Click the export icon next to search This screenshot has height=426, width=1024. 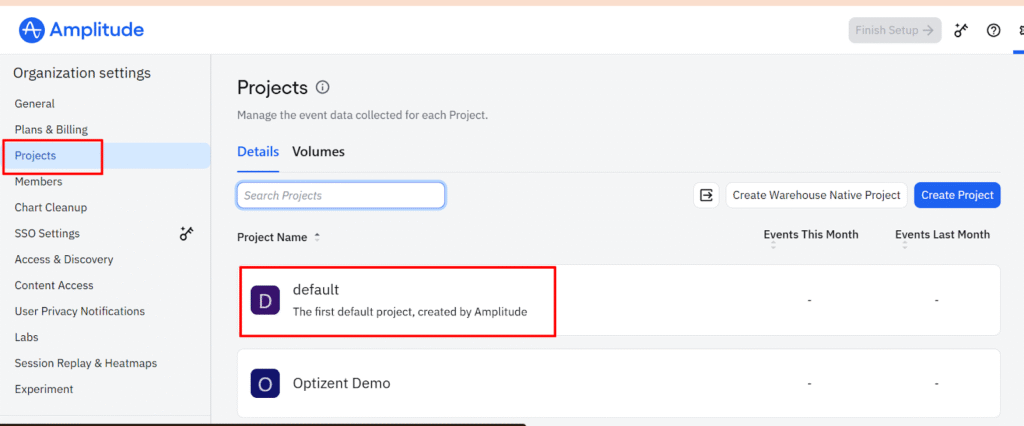point(707,195)
